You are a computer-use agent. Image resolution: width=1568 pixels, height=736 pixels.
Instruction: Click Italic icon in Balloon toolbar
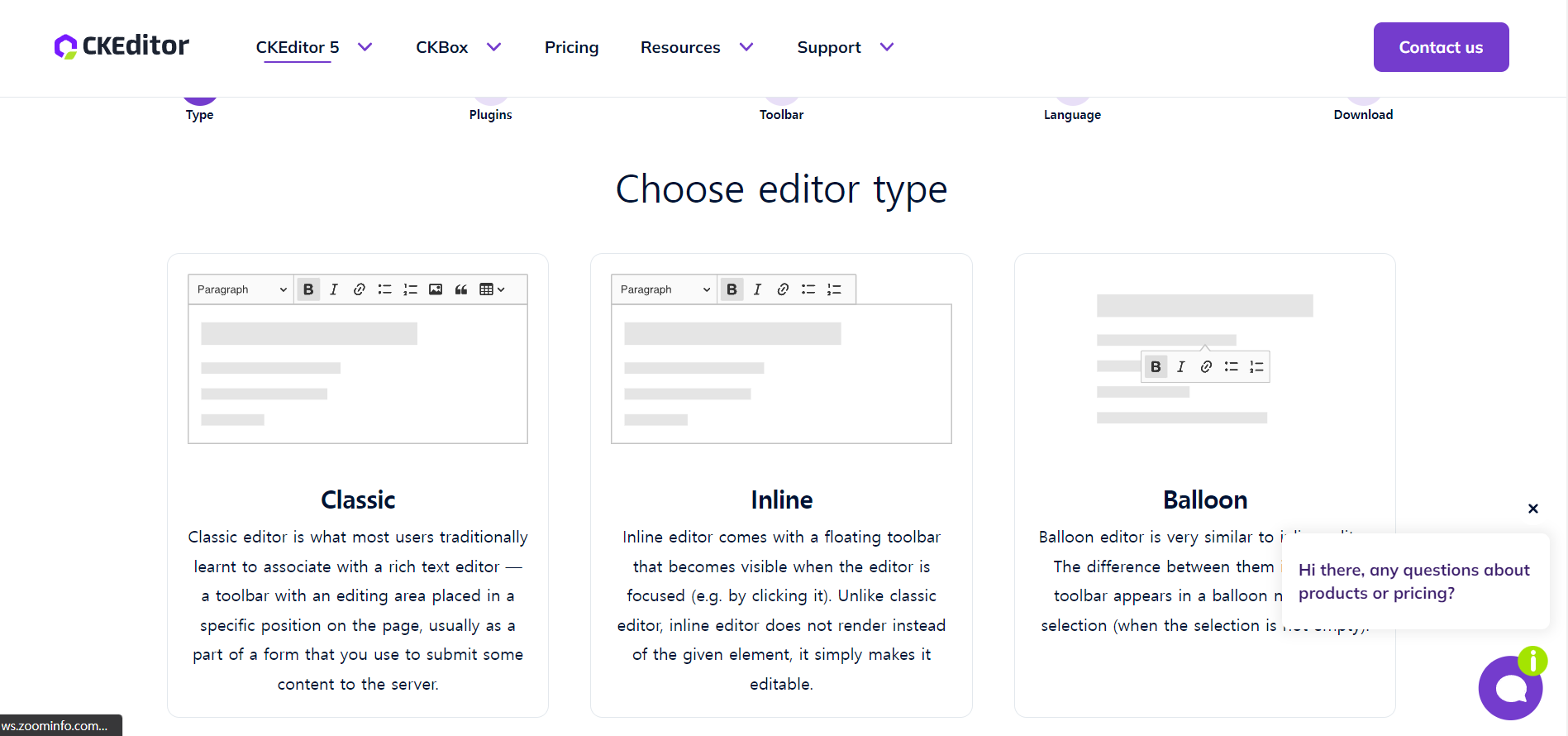[x=1181, y=367]
